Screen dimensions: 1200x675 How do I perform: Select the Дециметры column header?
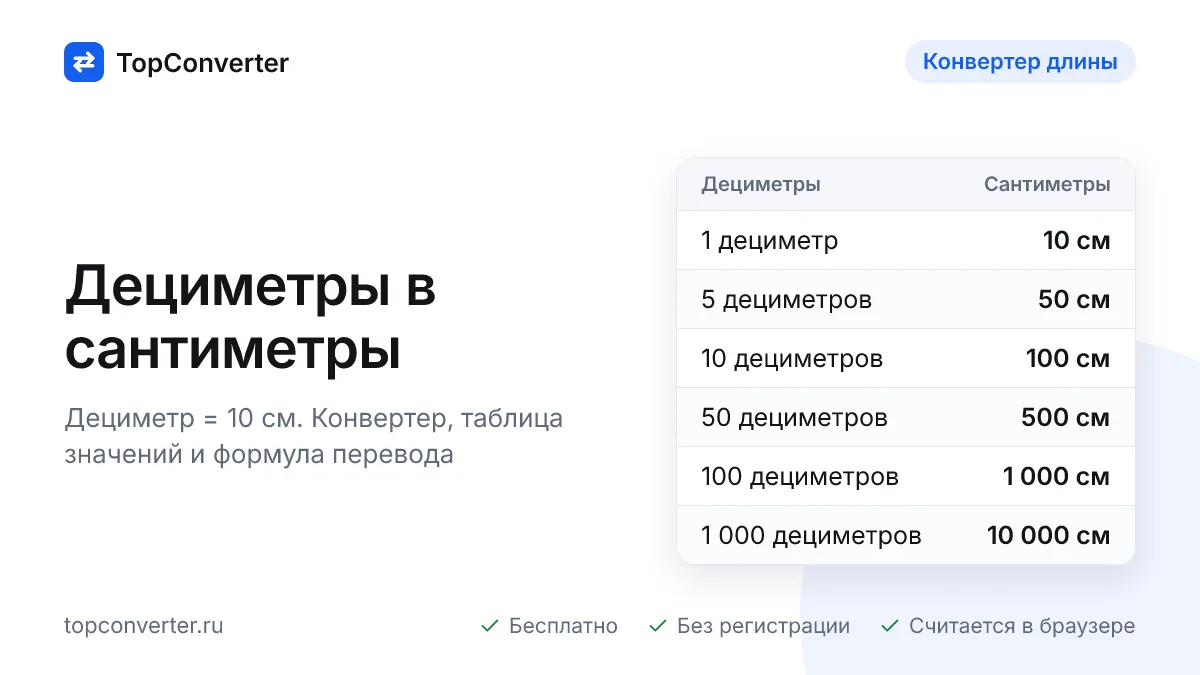(761, 184)
